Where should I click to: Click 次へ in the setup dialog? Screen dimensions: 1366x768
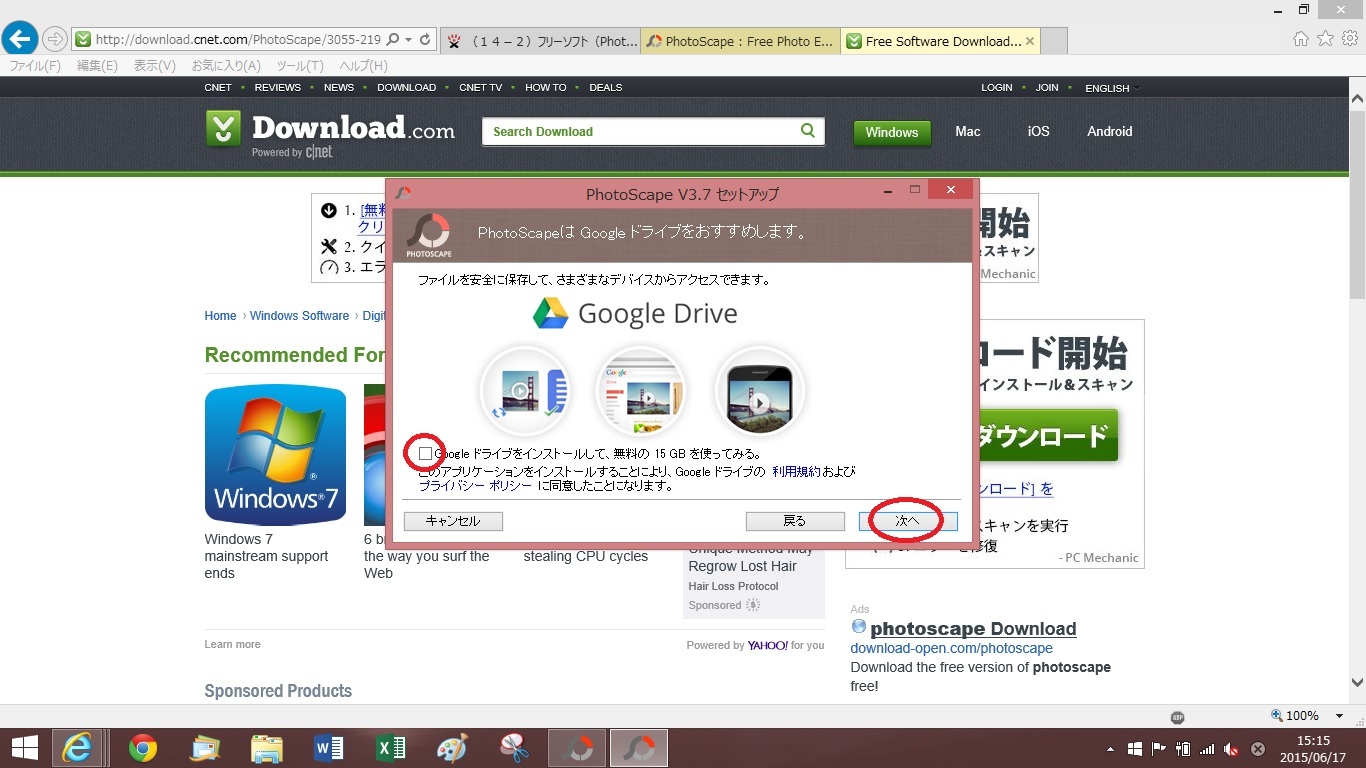(x=907, y=521)
